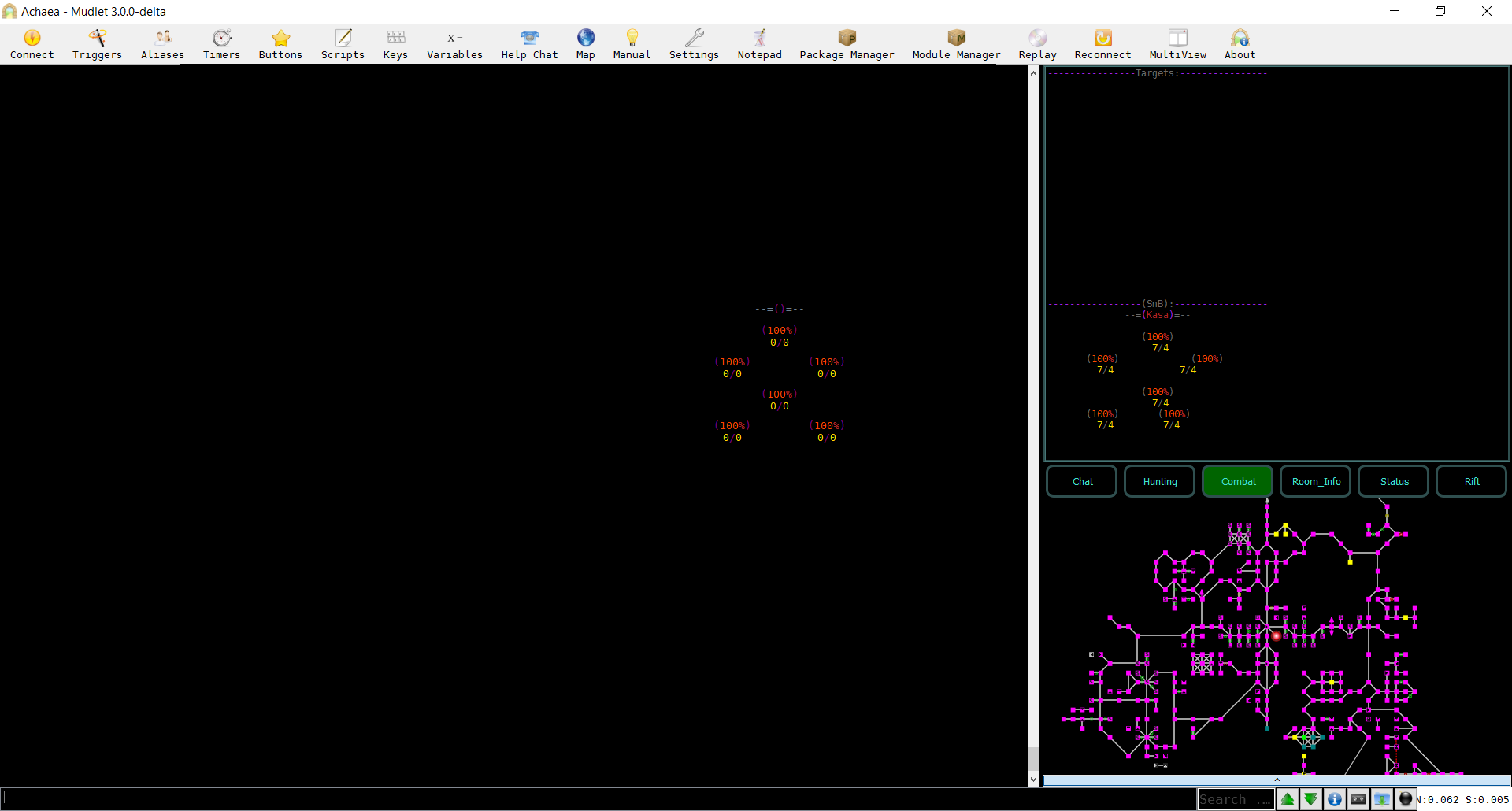The width and height of the screenshot is (1512, 811).
Task: Click the black sphere emergency stop icon
Action: tap(1406, 799)
